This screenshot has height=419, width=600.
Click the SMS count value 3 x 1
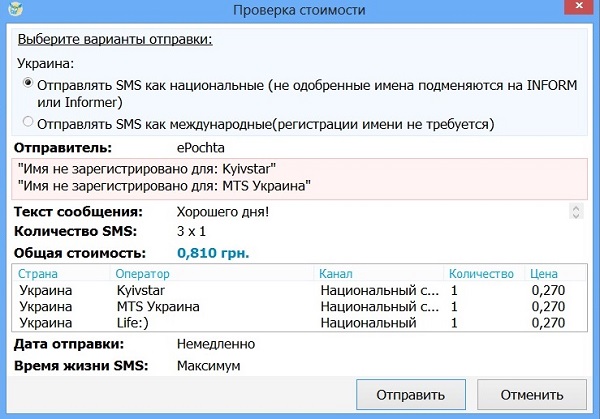(191, 231)
